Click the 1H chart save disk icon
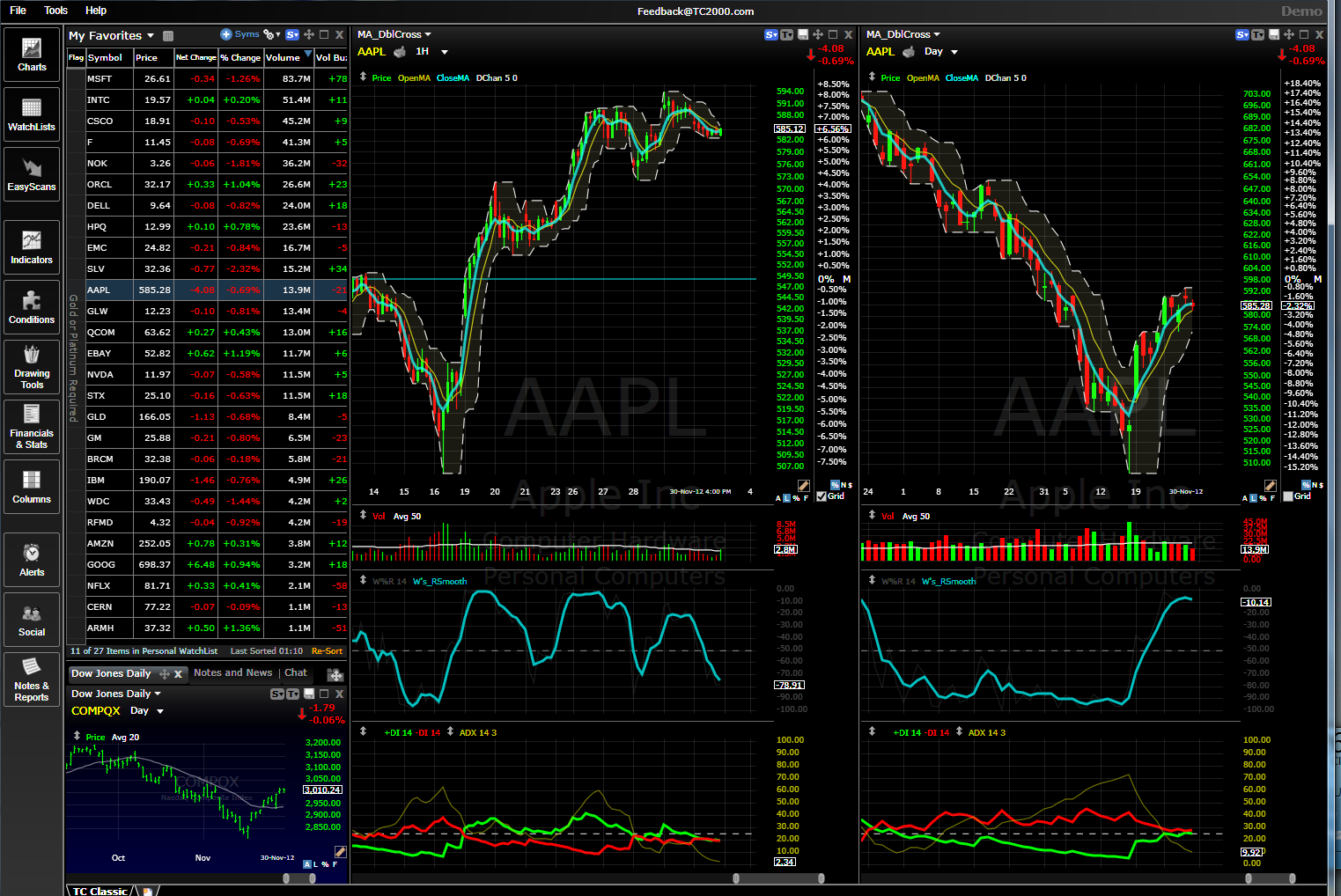Screen dimensions: 1341x896 (x=803, y=34)
